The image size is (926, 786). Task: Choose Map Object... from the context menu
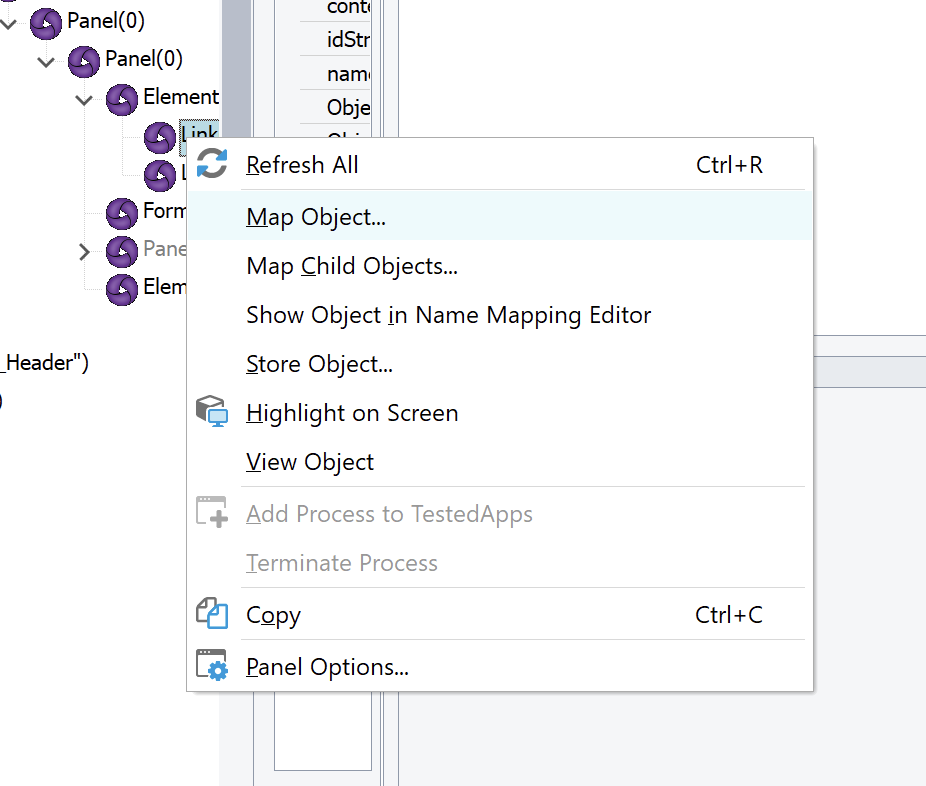[316, 216]
